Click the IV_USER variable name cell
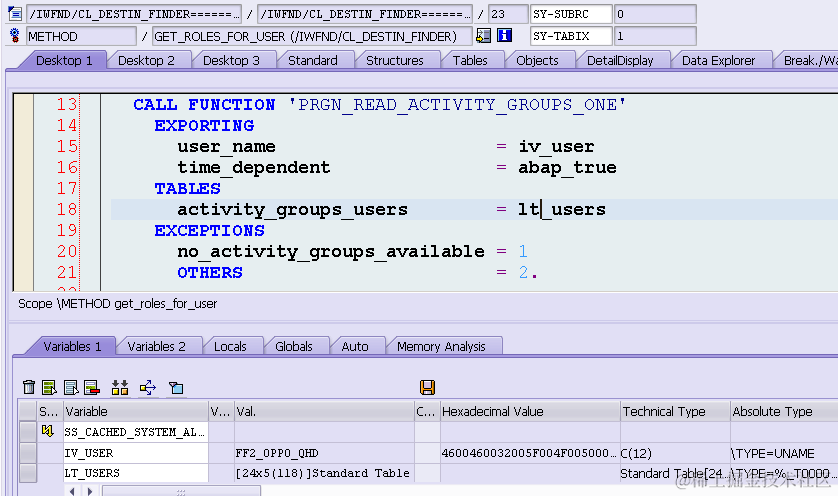Viewport: 838px width, 496px height. point(136,453)
